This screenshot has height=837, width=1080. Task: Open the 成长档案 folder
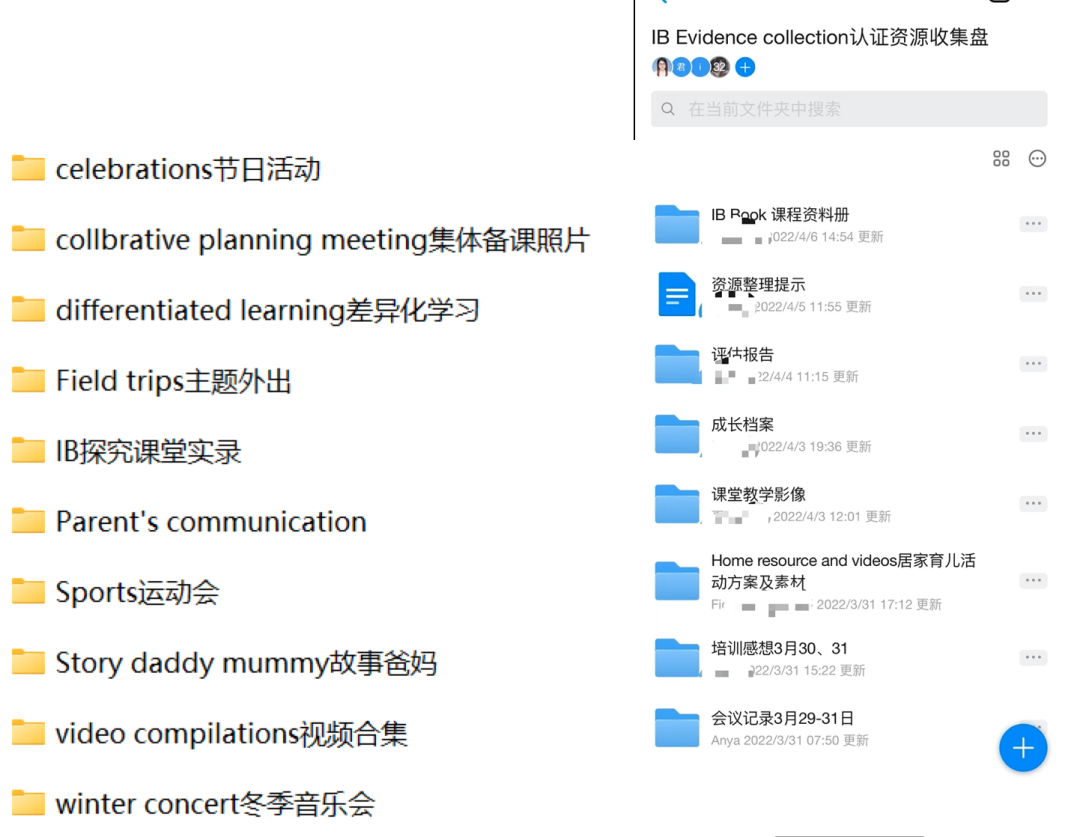click(742, 425)
